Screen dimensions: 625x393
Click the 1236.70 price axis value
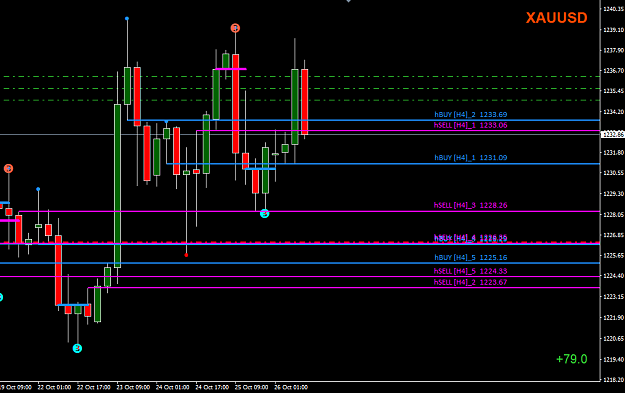pos(614,71)
